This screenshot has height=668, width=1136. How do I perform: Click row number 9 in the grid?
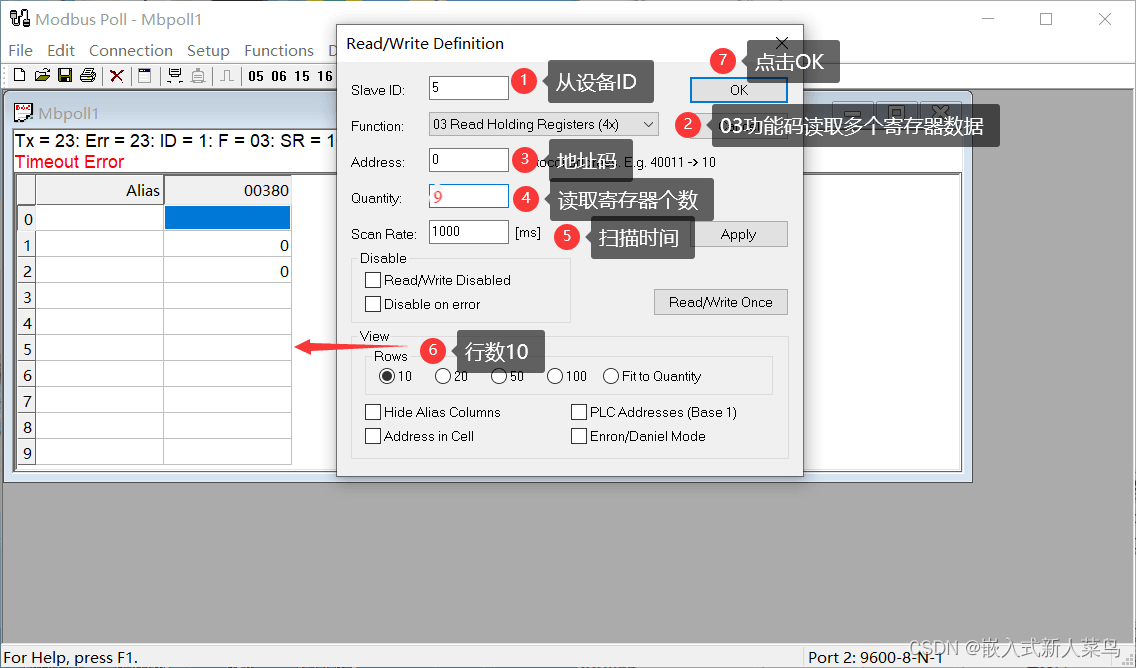point(27,453)
